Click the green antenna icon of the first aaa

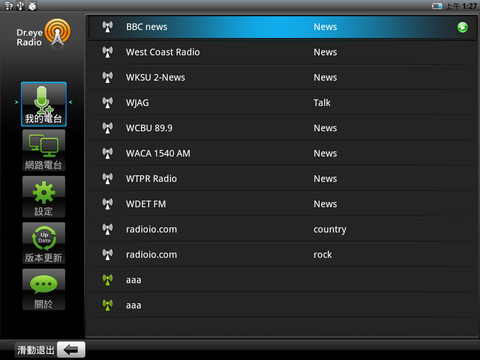(107, 280)
